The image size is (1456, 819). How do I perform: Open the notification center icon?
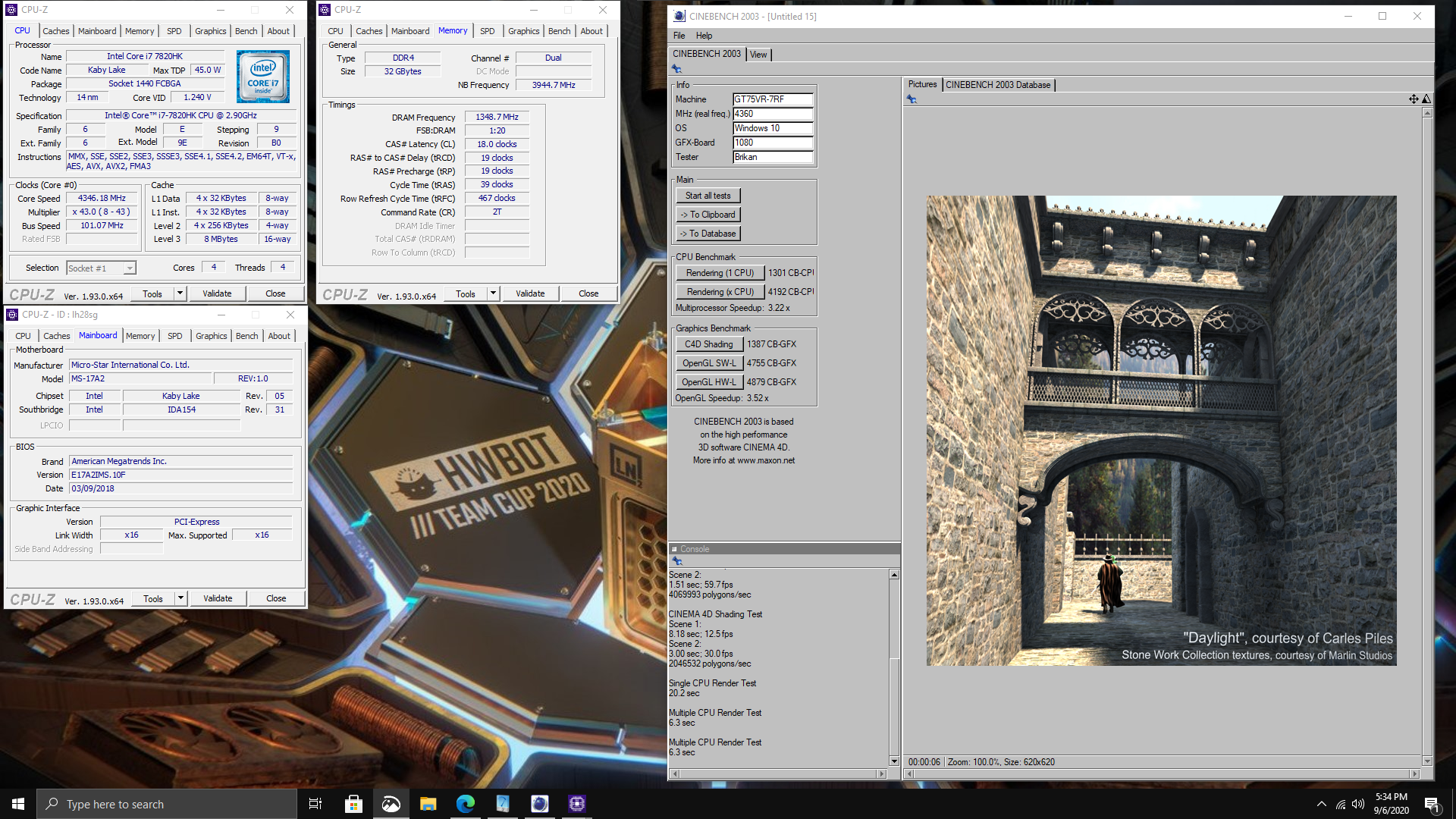coord(1432,805)
